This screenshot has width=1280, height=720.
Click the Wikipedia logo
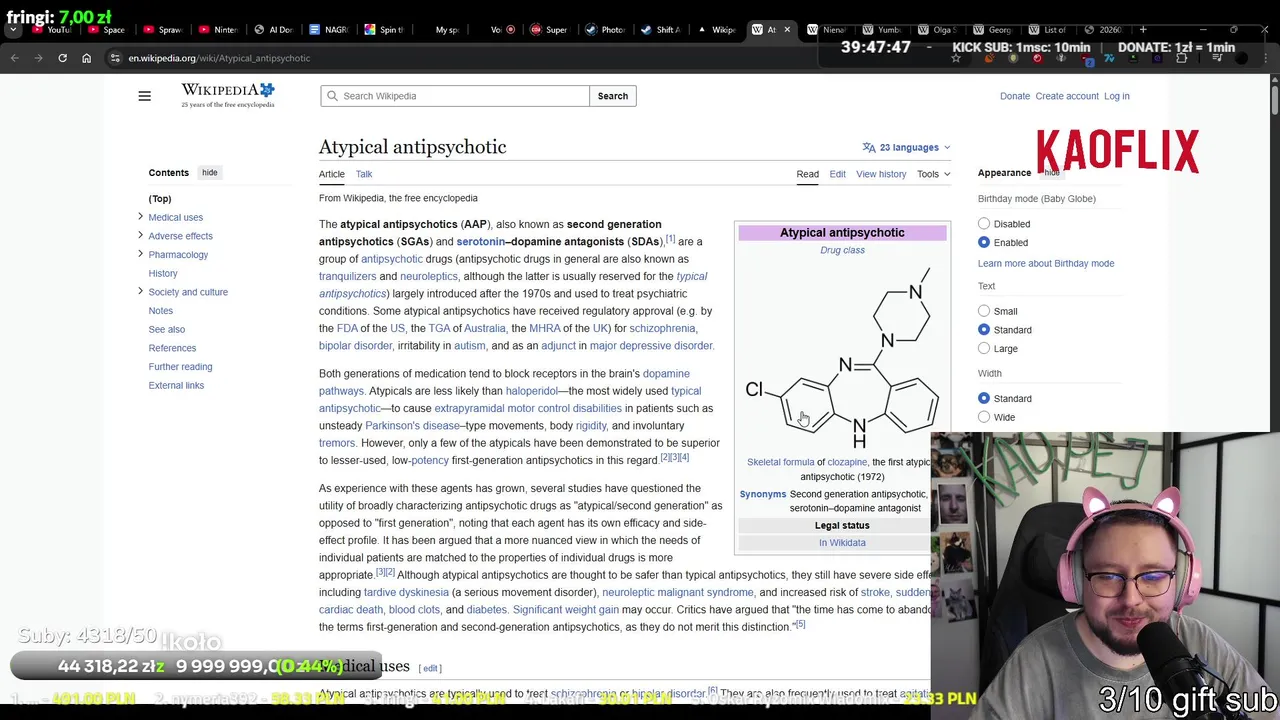227,95
